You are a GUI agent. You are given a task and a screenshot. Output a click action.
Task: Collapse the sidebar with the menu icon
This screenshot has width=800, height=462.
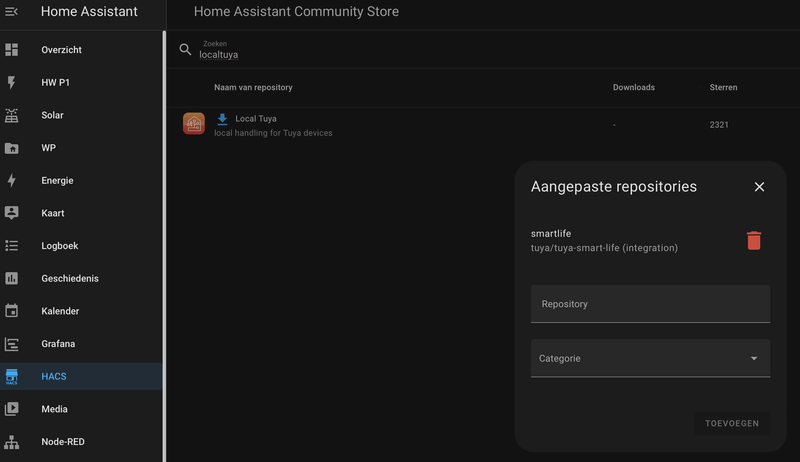[x=11, y=11]
